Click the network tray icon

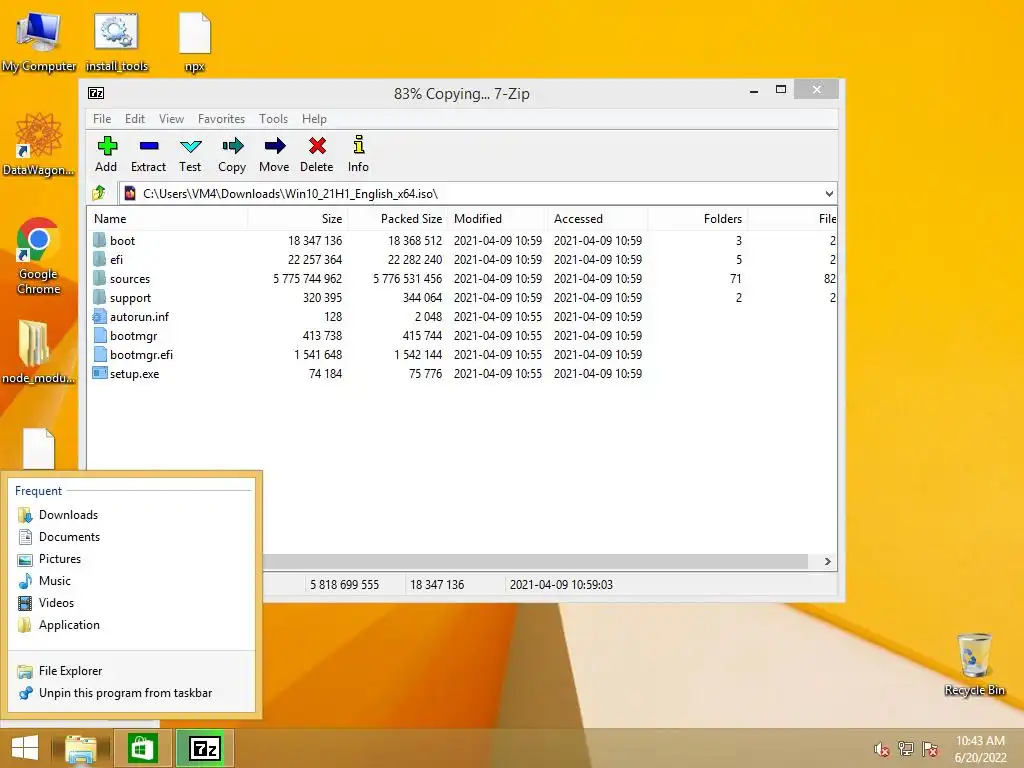906,749
